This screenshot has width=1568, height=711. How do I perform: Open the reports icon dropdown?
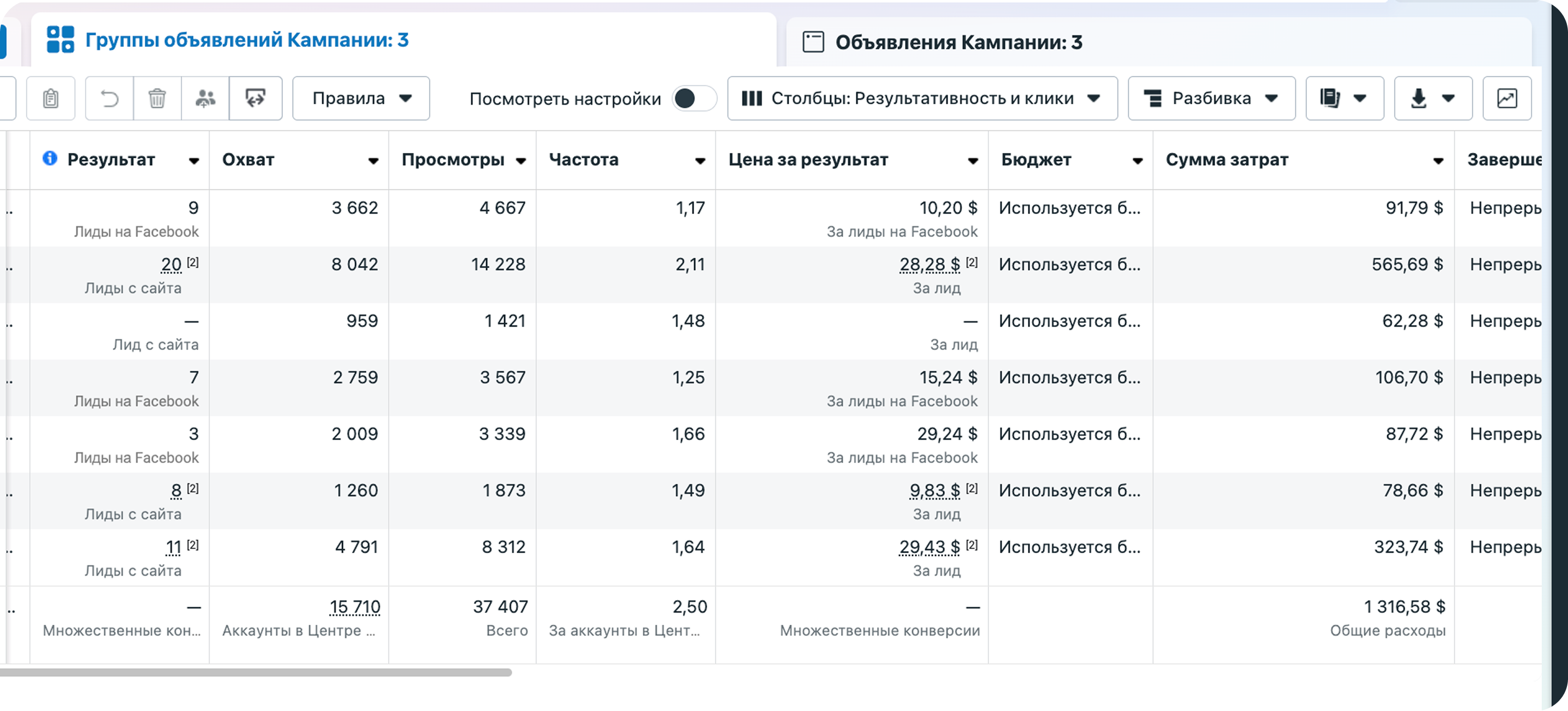(x=1345, y=98)
